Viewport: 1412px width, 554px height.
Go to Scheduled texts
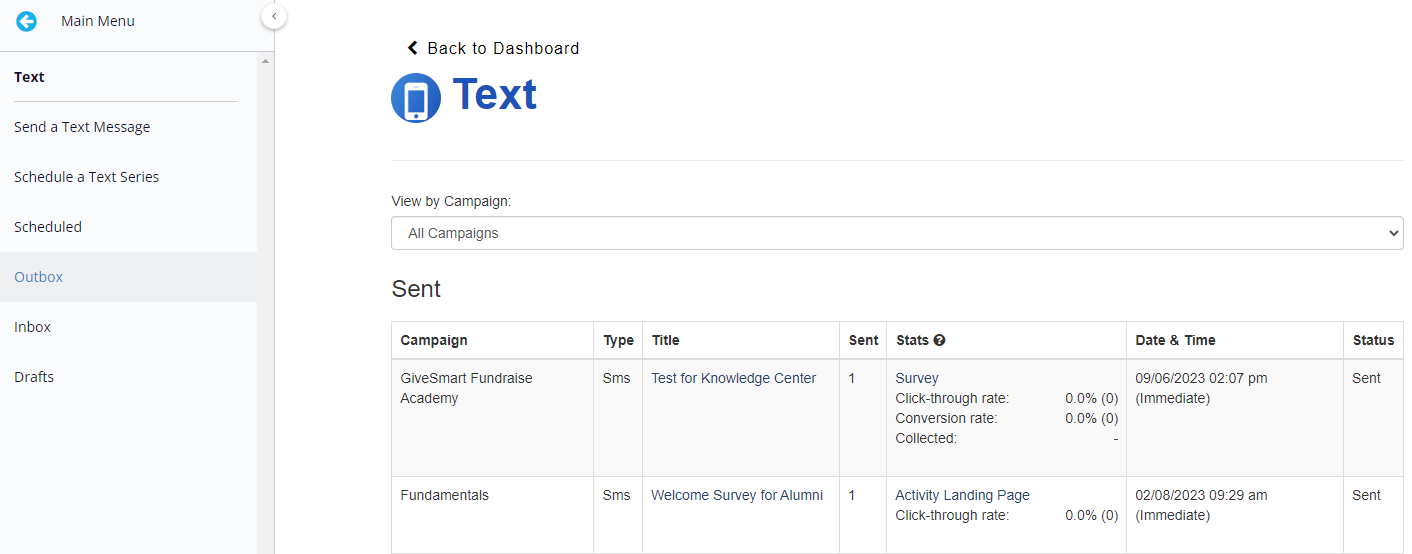(48, 227)
